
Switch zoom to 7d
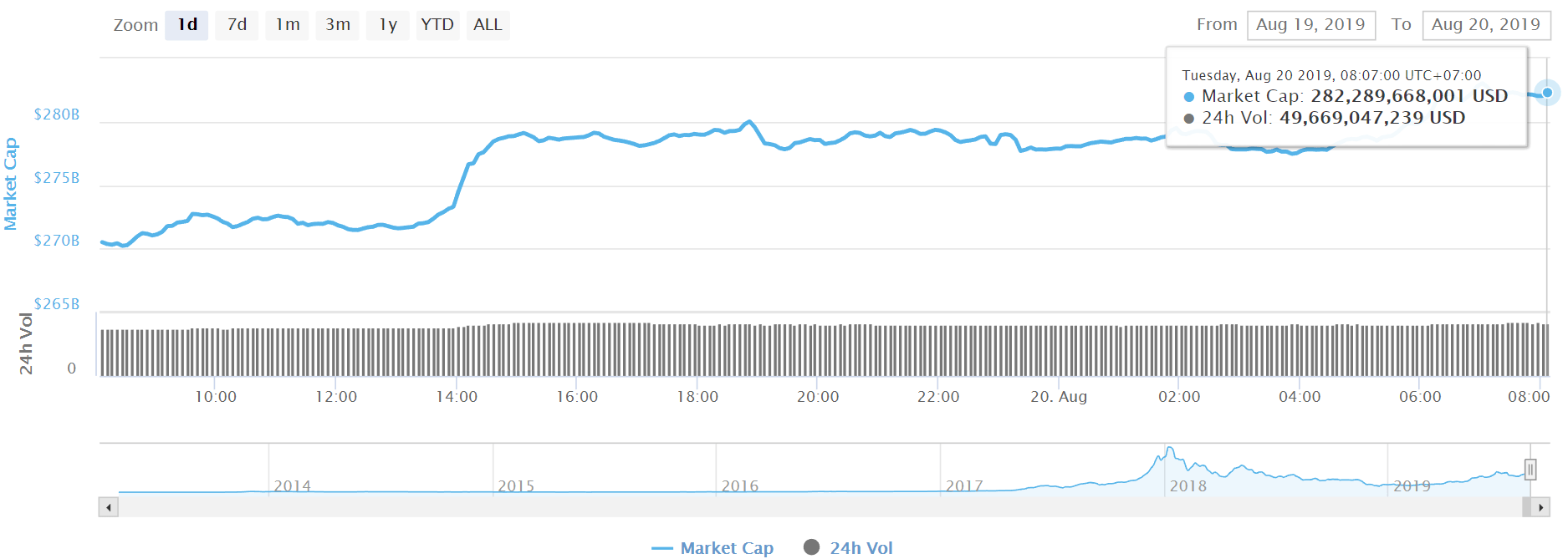237,25
